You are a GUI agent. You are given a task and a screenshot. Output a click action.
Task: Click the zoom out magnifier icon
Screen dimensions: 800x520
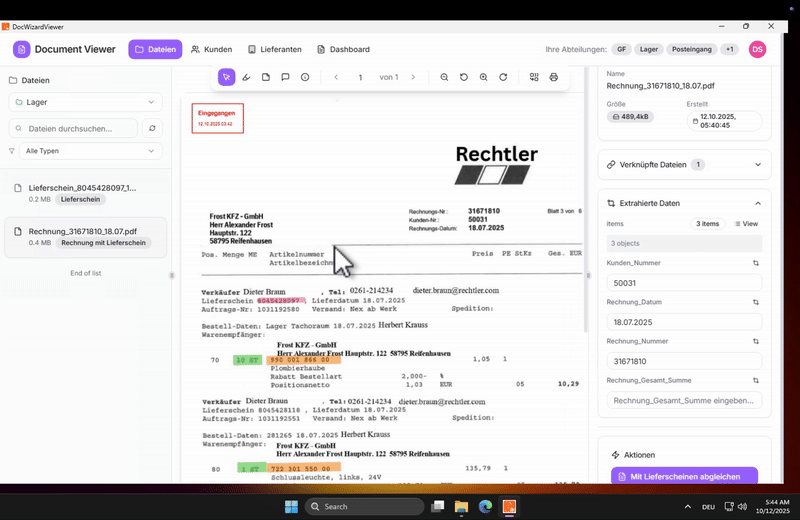point(444,77)
